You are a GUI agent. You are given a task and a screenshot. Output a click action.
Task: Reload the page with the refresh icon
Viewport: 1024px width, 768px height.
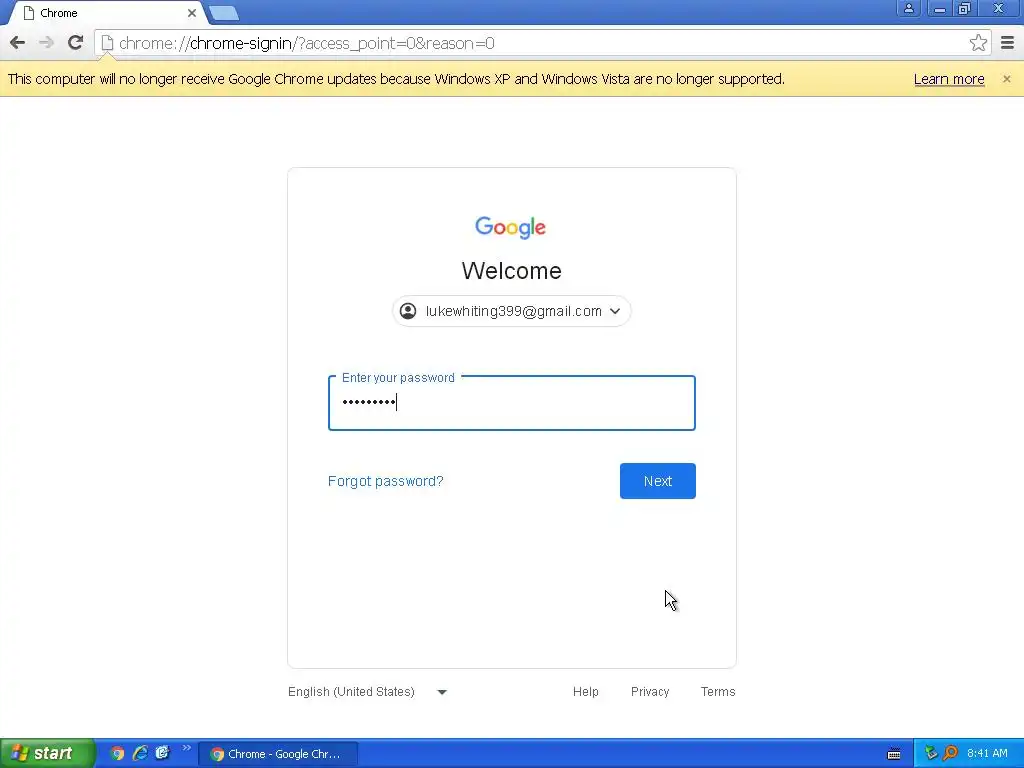click(76, 43)
